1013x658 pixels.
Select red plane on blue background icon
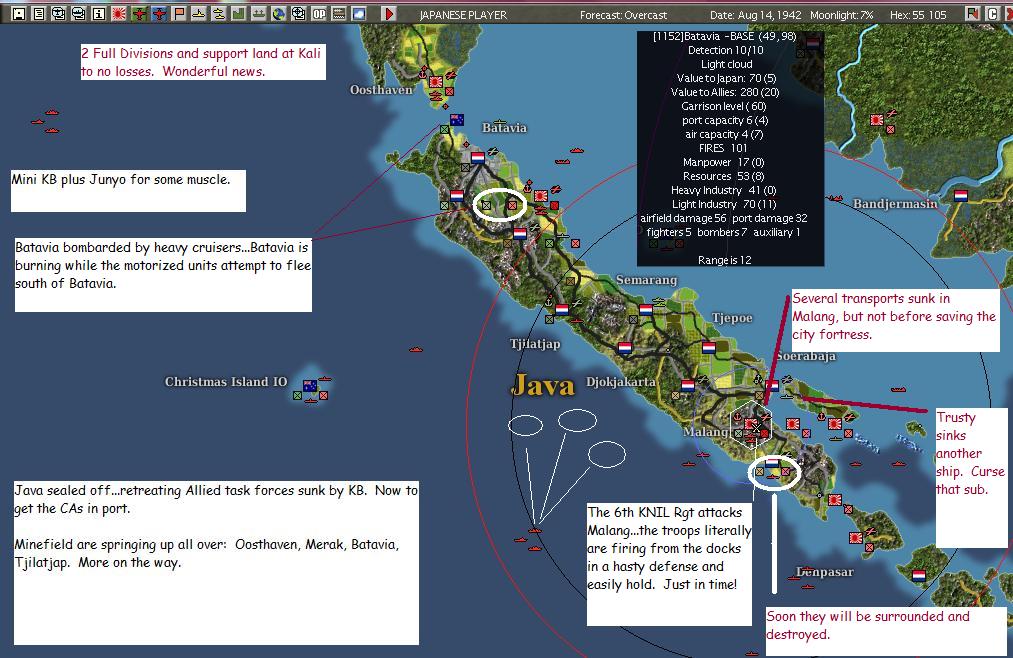159,14
